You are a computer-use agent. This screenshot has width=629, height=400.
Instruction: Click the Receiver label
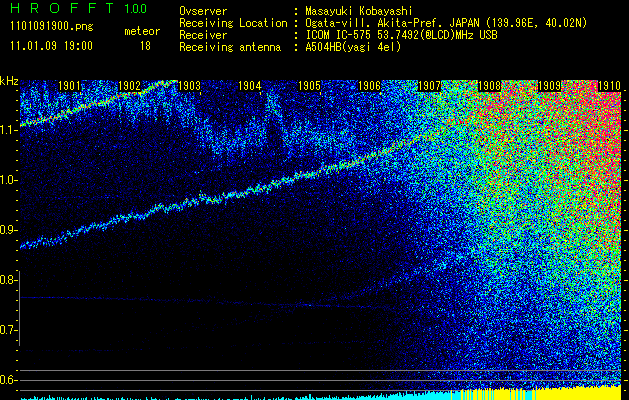point(203,35)
